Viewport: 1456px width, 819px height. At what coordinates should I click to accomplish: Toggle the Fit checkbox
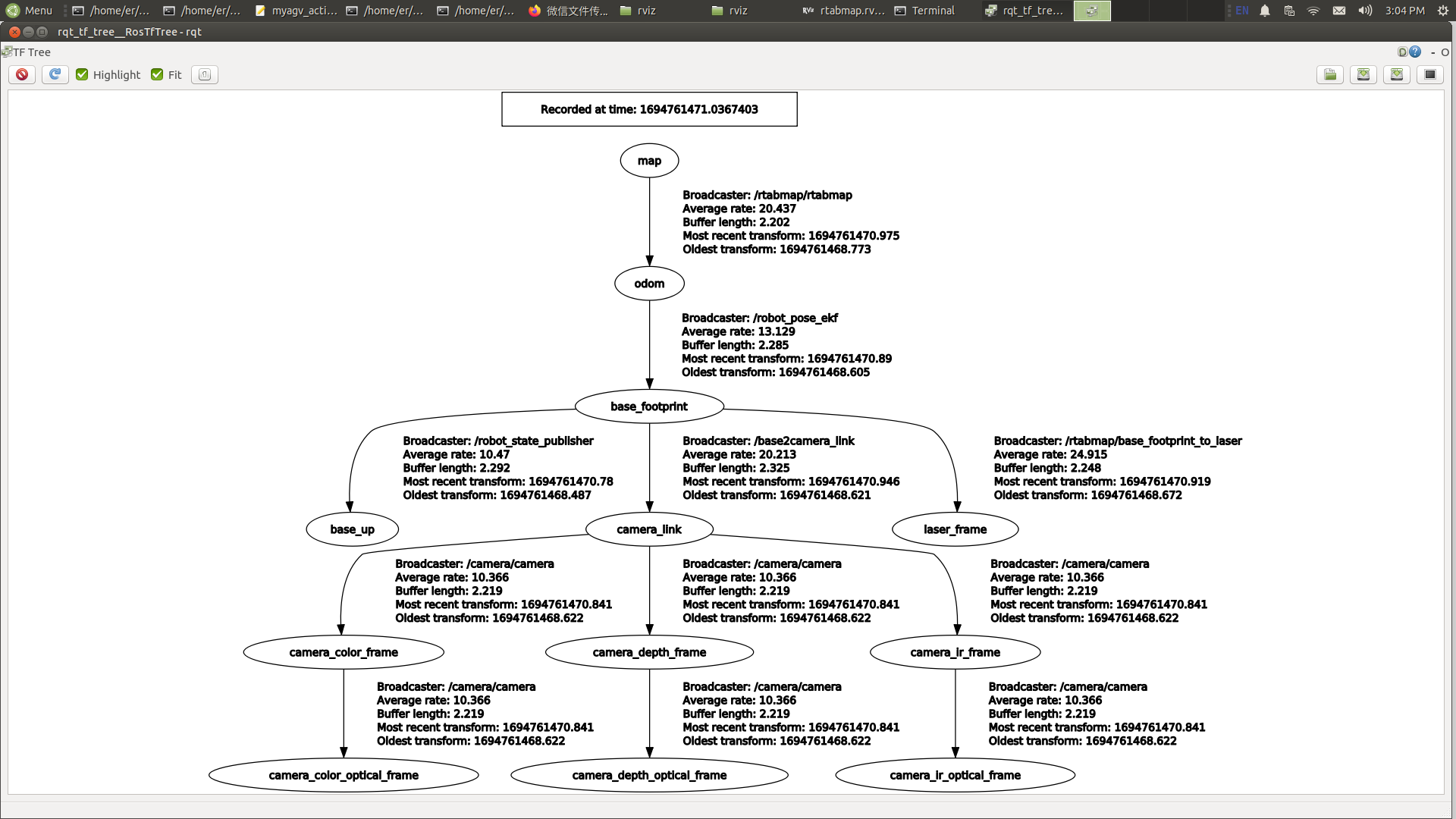(x=157, y=74)
